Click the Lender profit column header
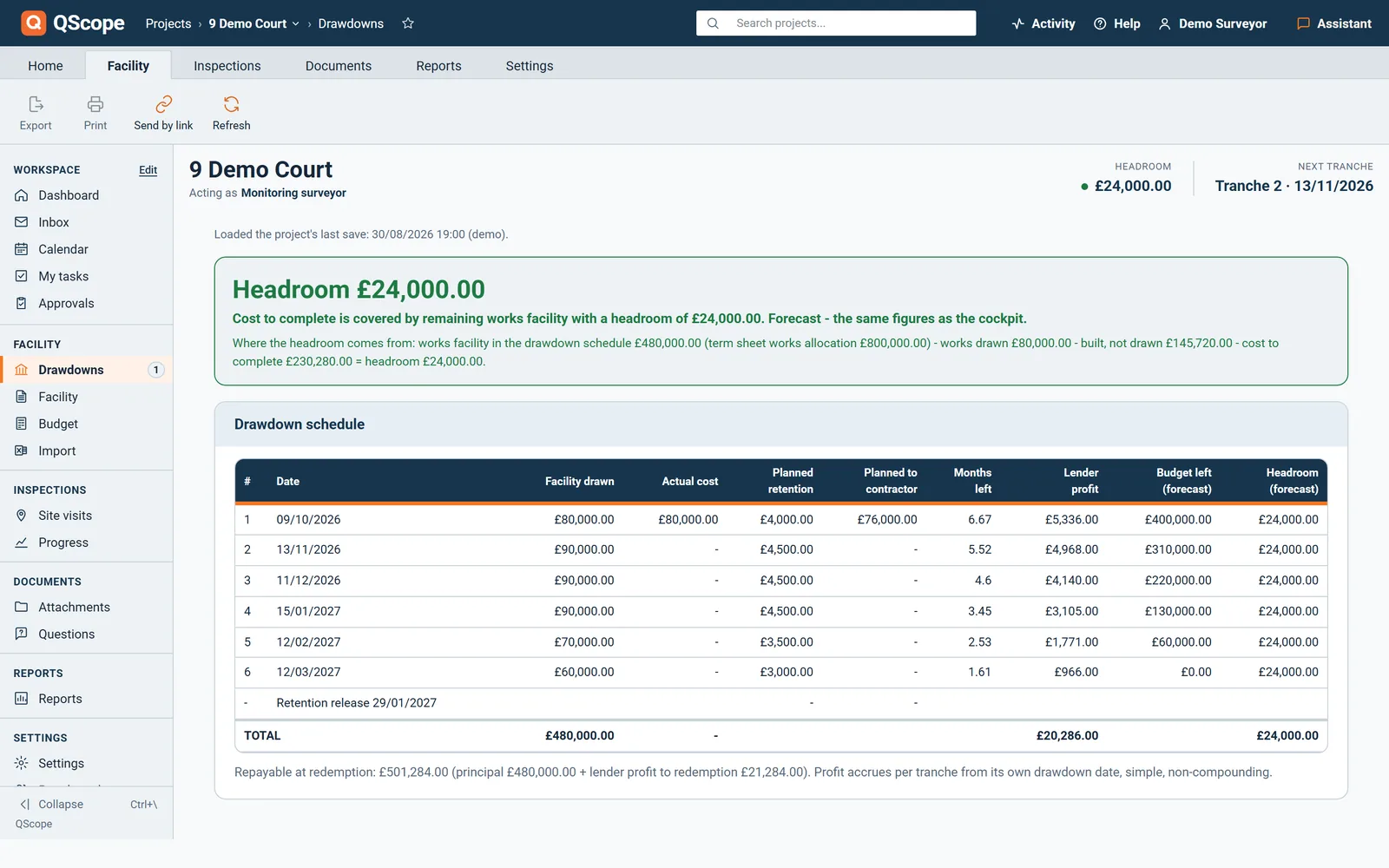 pos(1081,481)
